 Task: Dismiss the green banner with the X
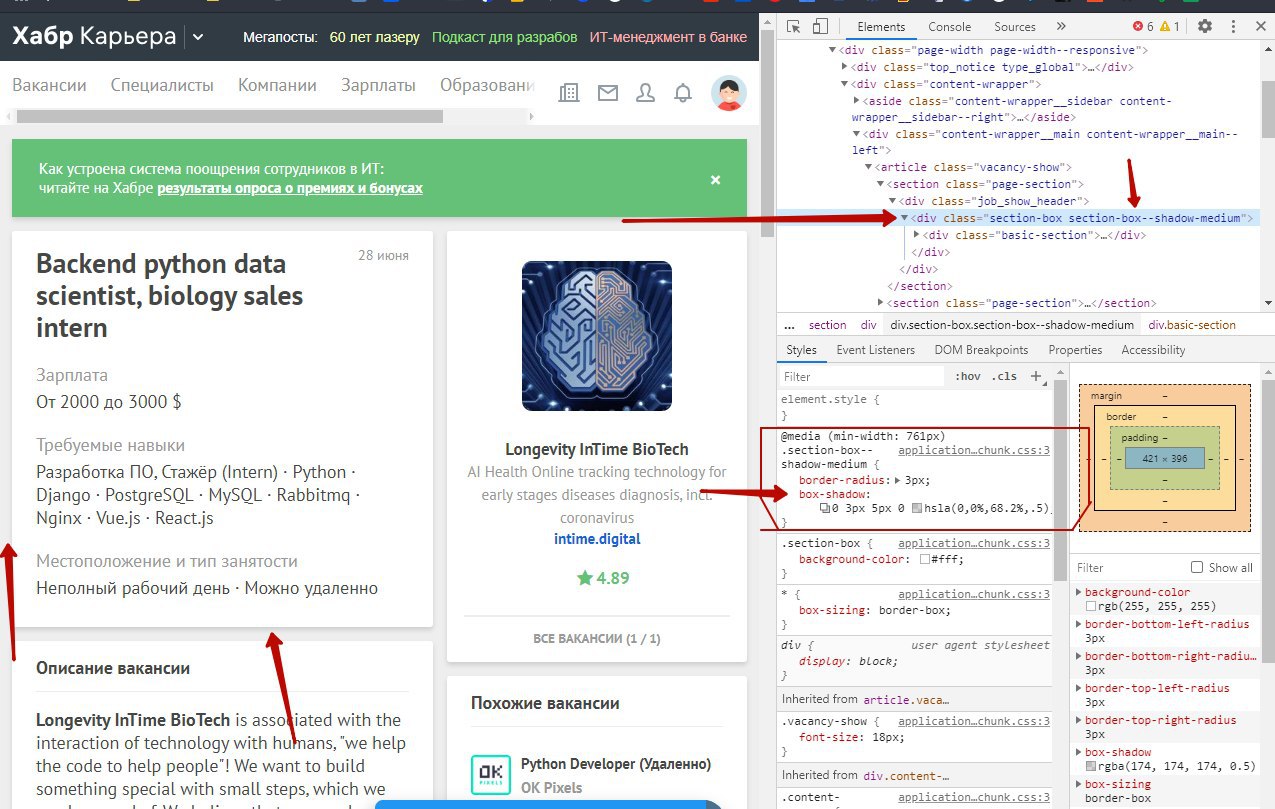click(715, 180)
